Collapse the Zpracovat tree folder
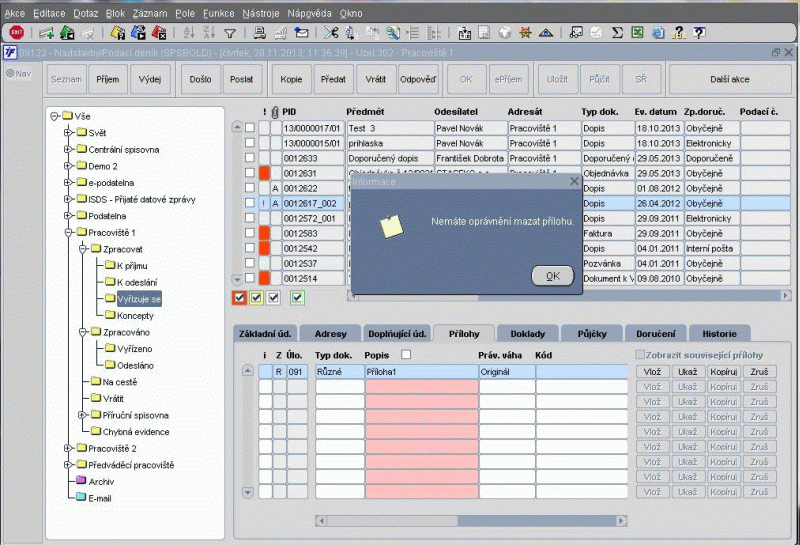Screen dimensions: 800x545 (x=82, y=249)
